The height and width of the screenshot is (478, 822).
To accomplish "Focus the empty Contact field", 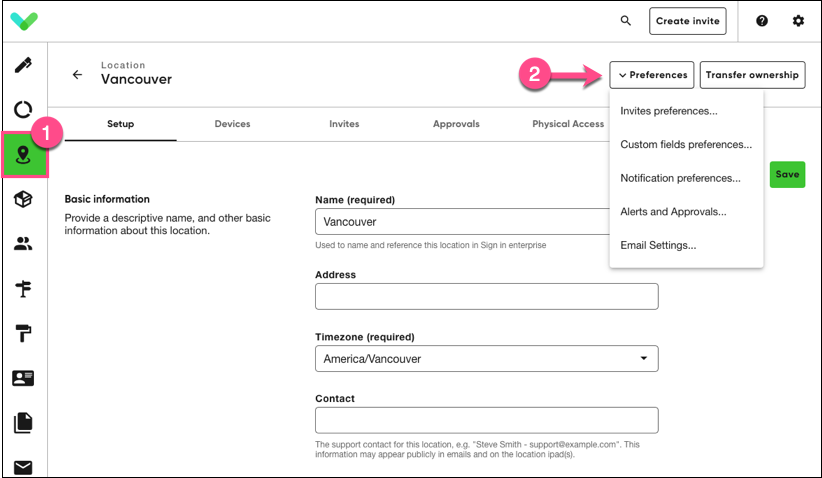I will coord(486,420).
